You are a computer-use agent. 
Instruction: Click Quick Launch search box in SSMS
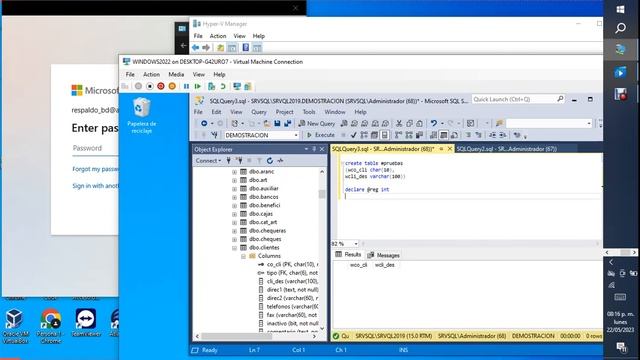[518, 99]
